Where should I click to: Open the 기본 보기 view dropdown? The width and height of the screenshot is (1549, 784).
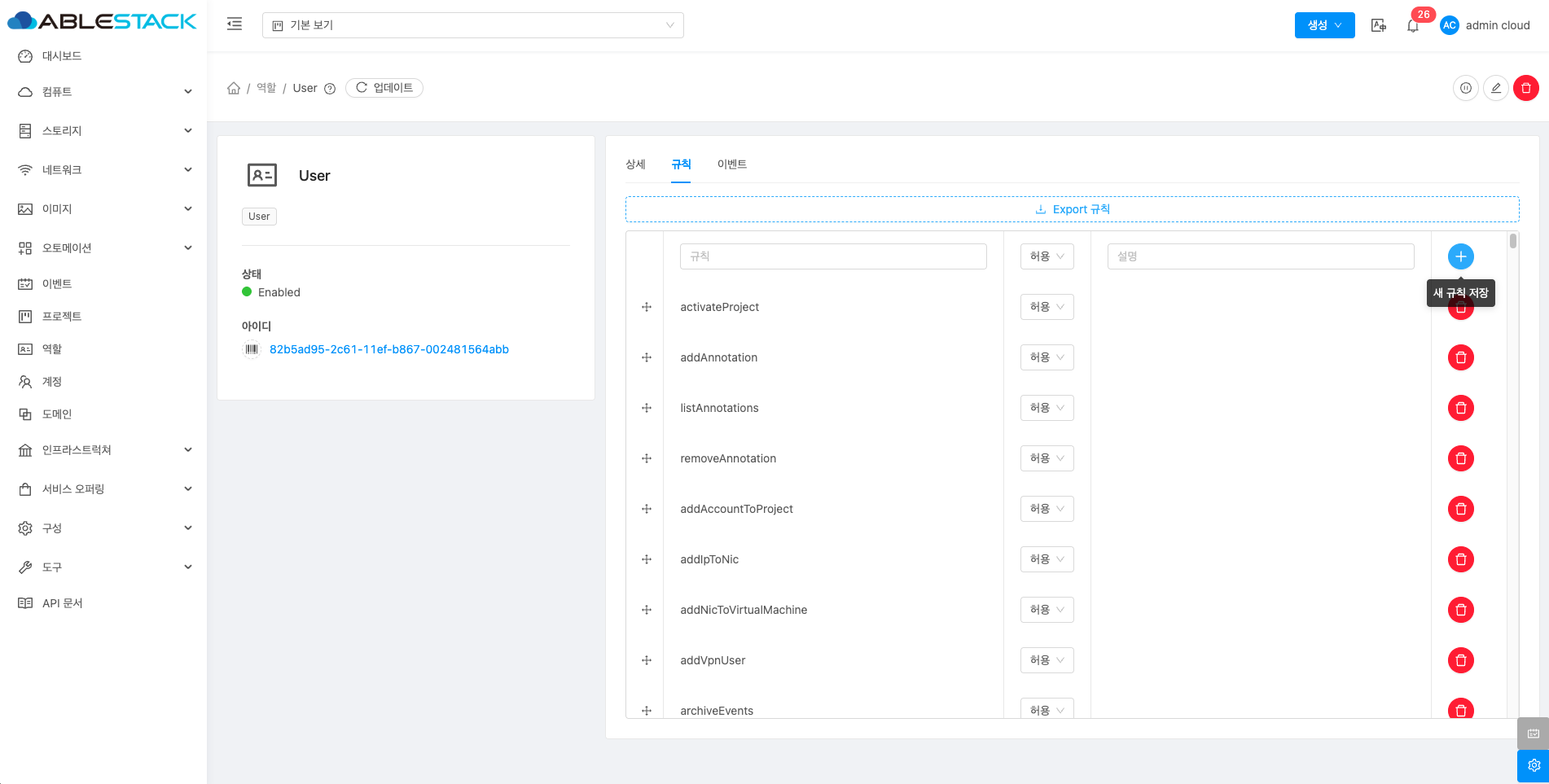472,25
